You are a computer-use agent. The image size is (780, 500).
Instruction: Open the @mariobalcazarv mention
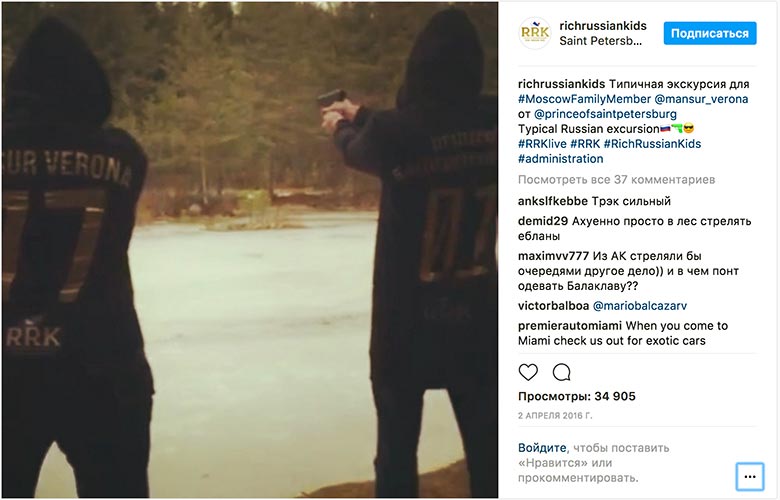pyautogui.click(x=640, y=305)
